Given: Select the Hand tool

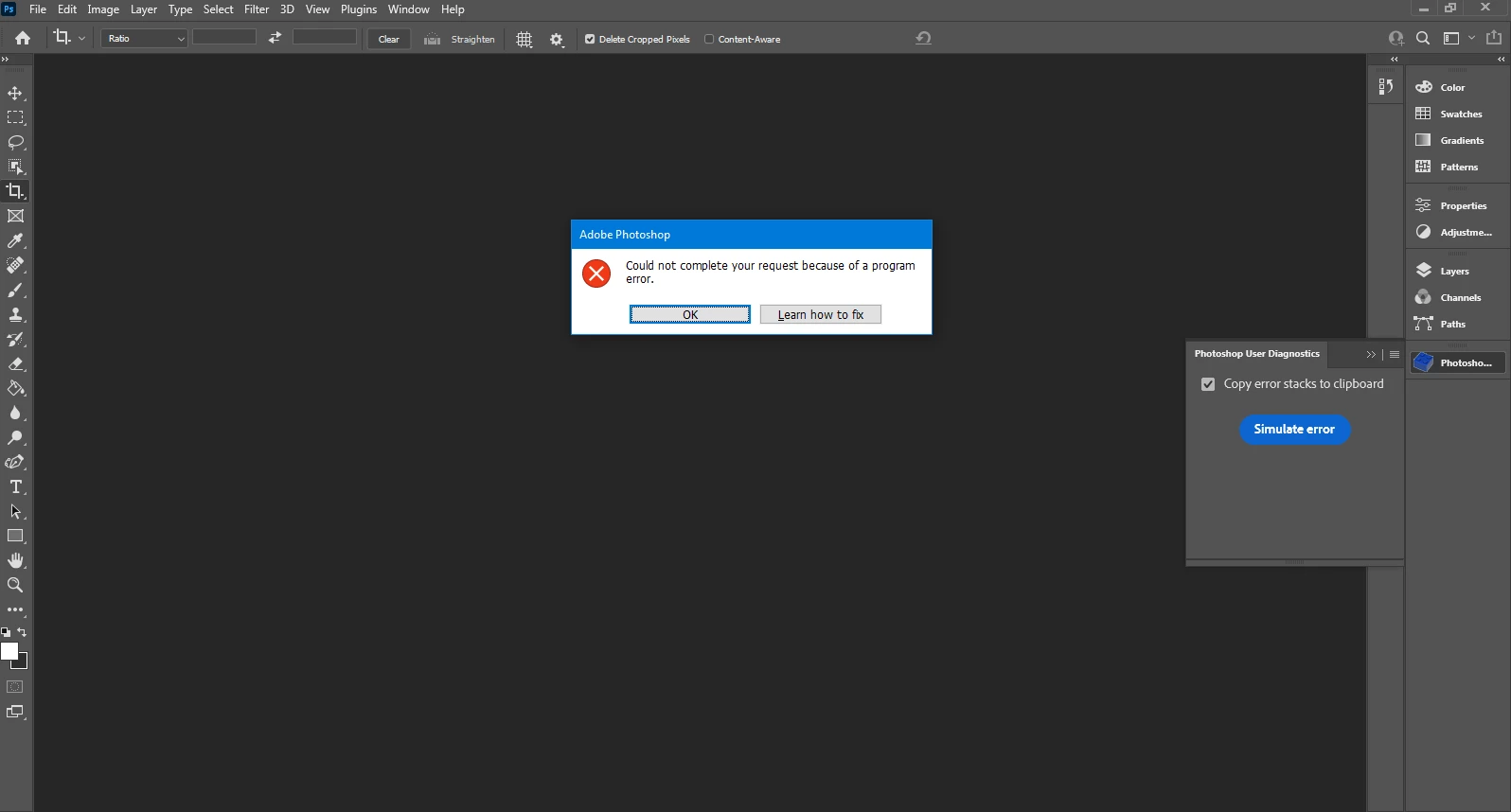Looking at the screenshot, I should click(x=15, y=560).
